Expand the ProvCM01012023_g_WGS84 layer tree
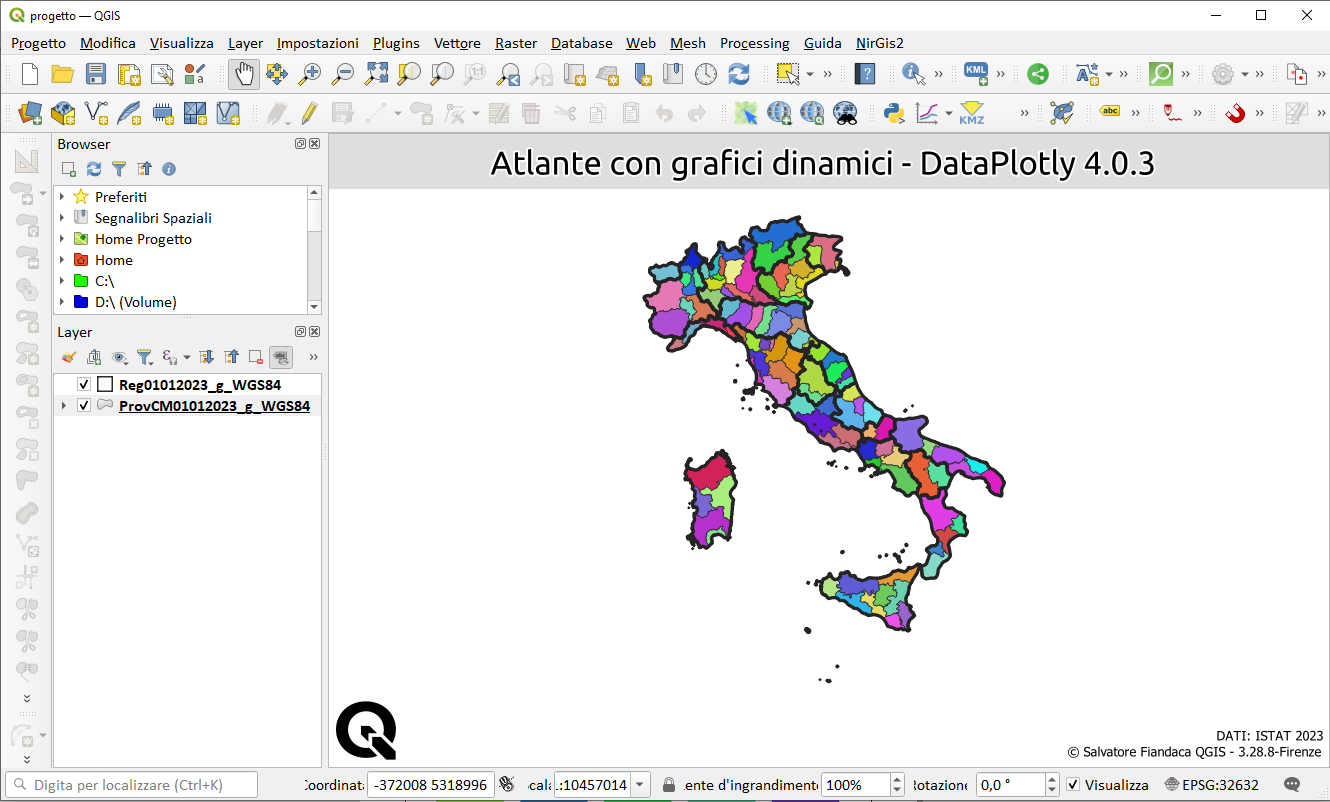The height and width of the screenshot is (802, 1330). click(x=64, y=406)
